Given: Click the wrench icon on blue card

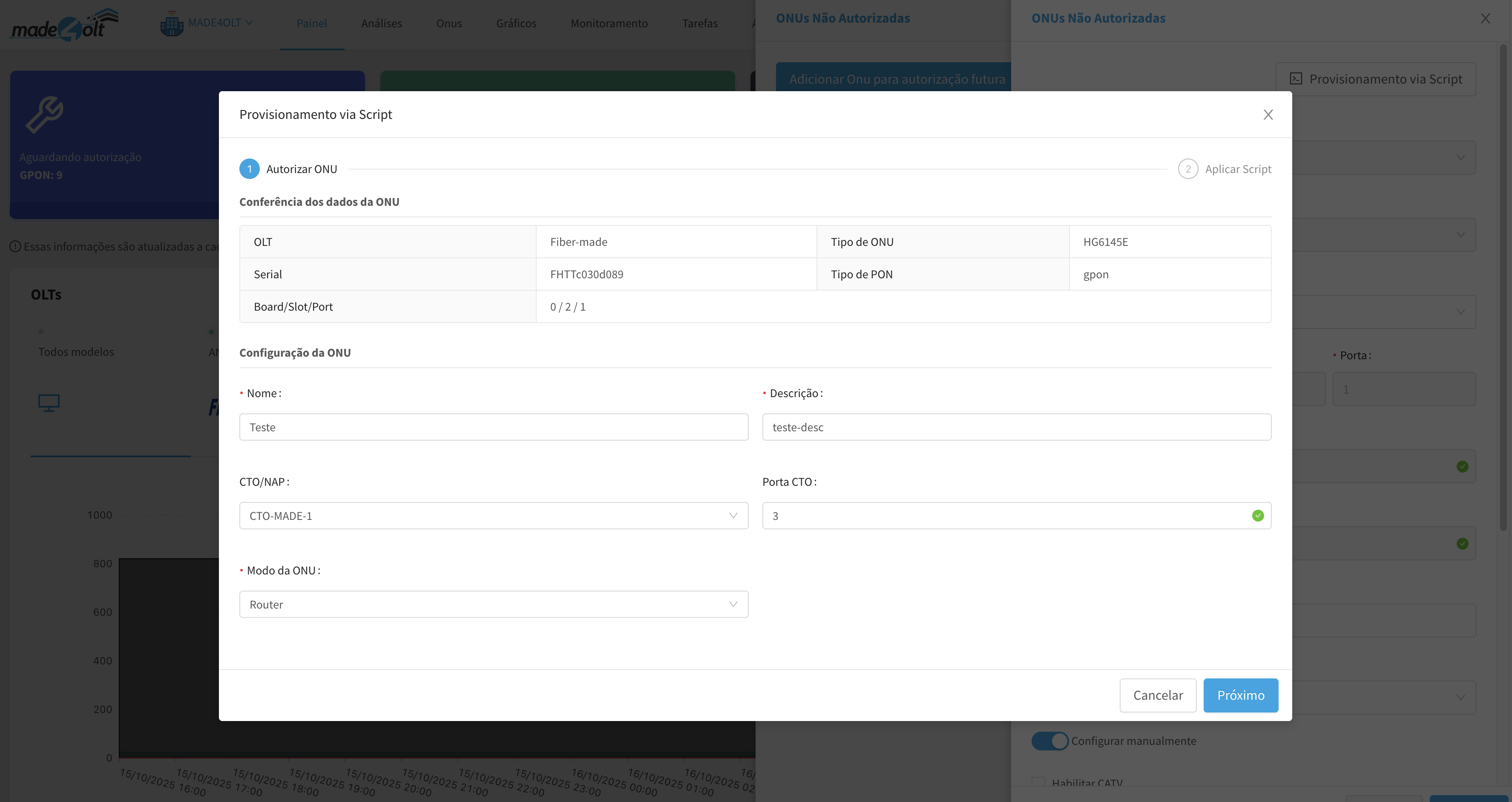Looking at the screenshot, I should click(45, 115).
